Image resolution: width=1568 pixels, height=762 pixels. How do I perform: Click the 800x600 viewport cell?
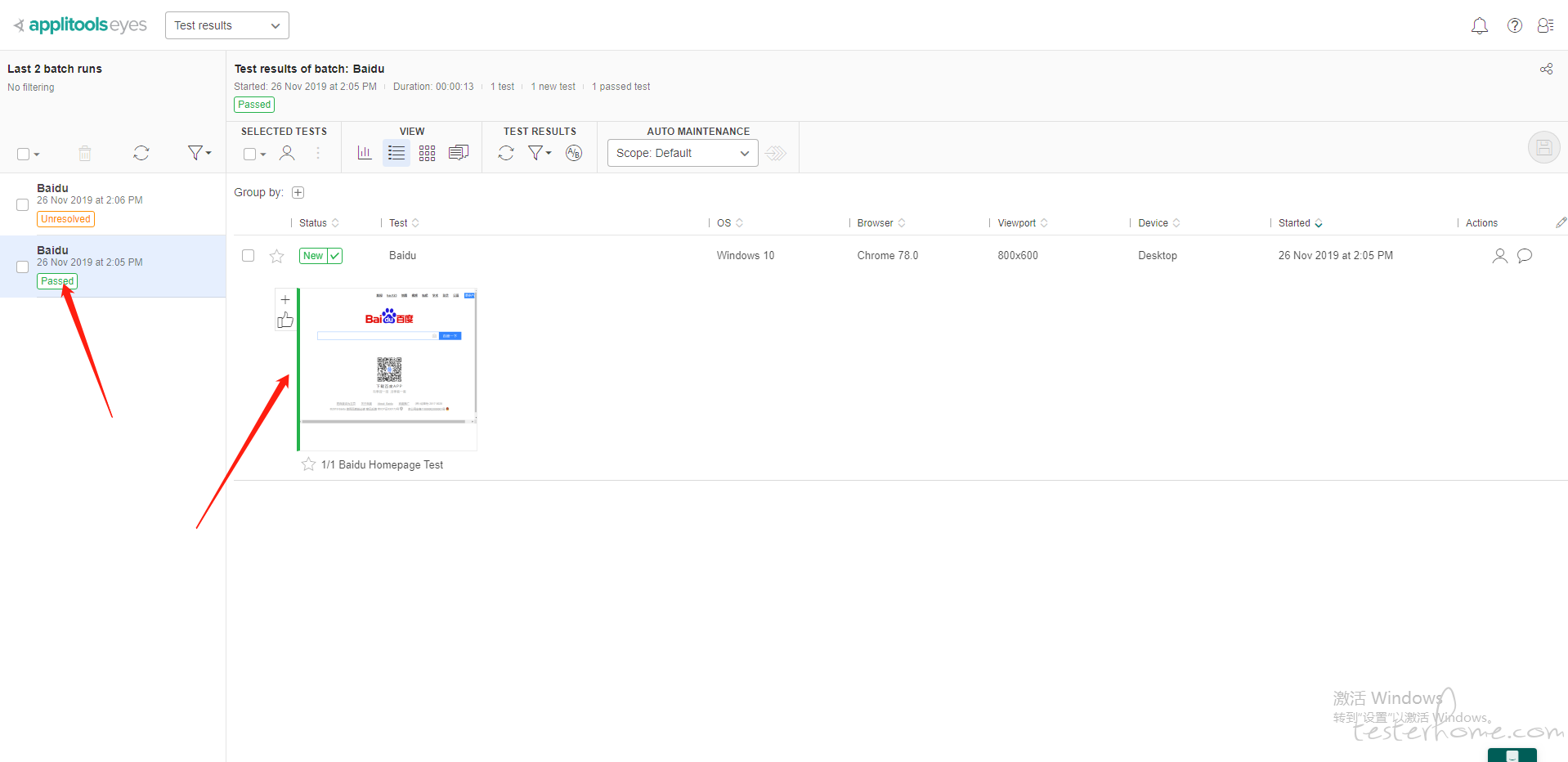coord(1018,256)
